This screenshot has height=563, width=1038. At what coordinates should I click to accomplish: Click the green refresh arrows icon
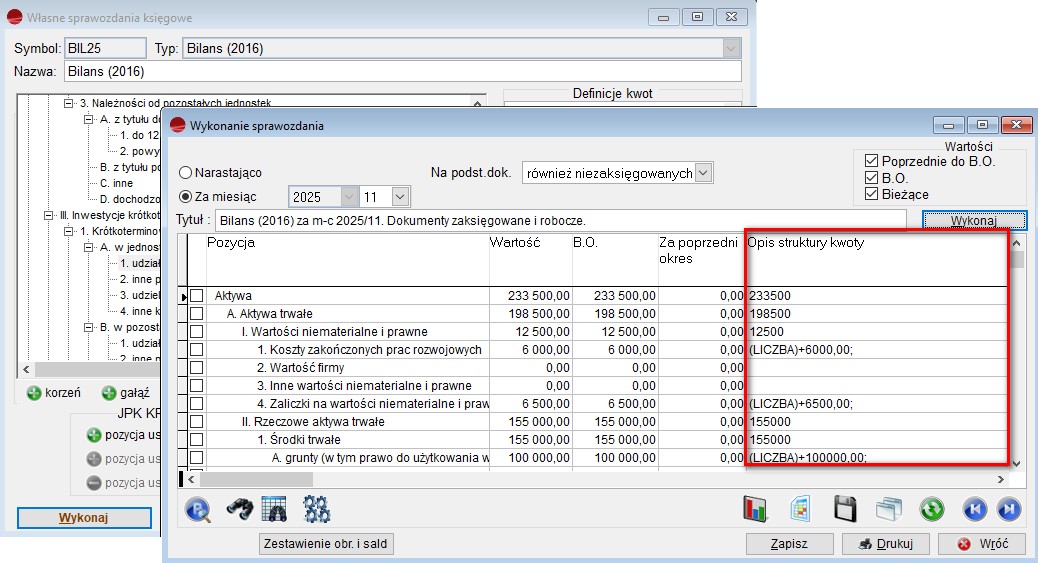(932, 509)
